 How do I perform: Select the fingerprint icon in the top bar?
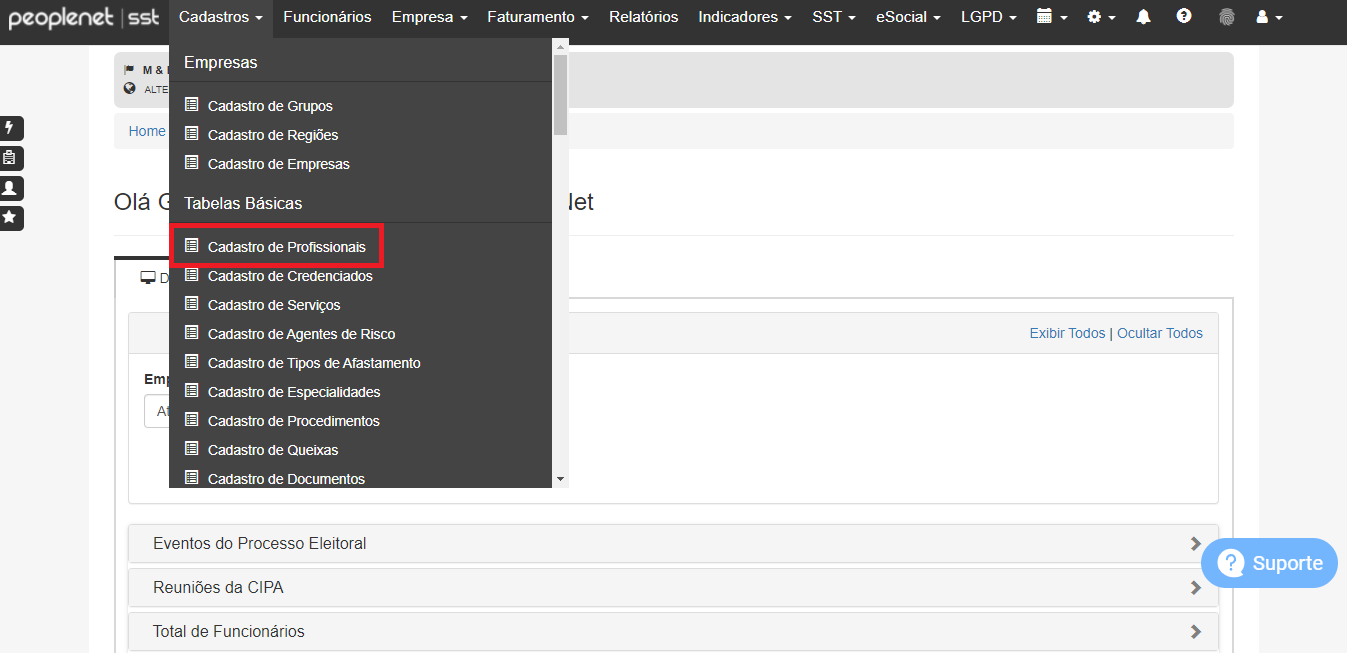pyautogui.click(x=1226, y=17)
